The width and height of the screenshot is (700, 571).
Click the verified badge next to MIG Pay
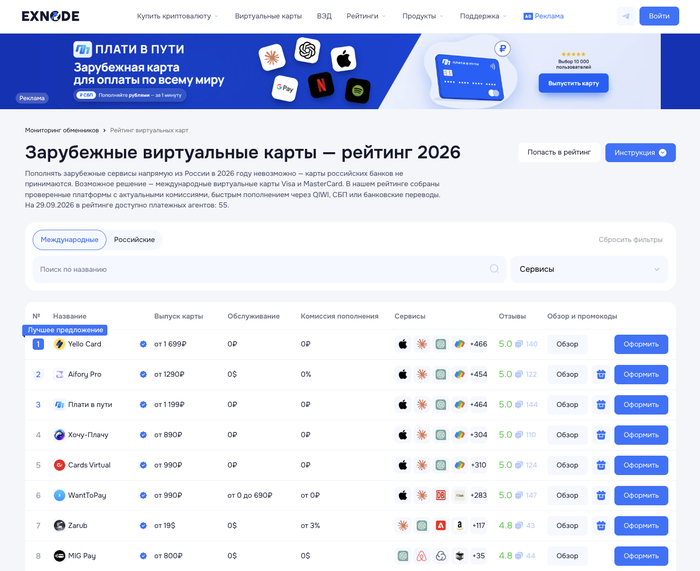tap(143, 556)
